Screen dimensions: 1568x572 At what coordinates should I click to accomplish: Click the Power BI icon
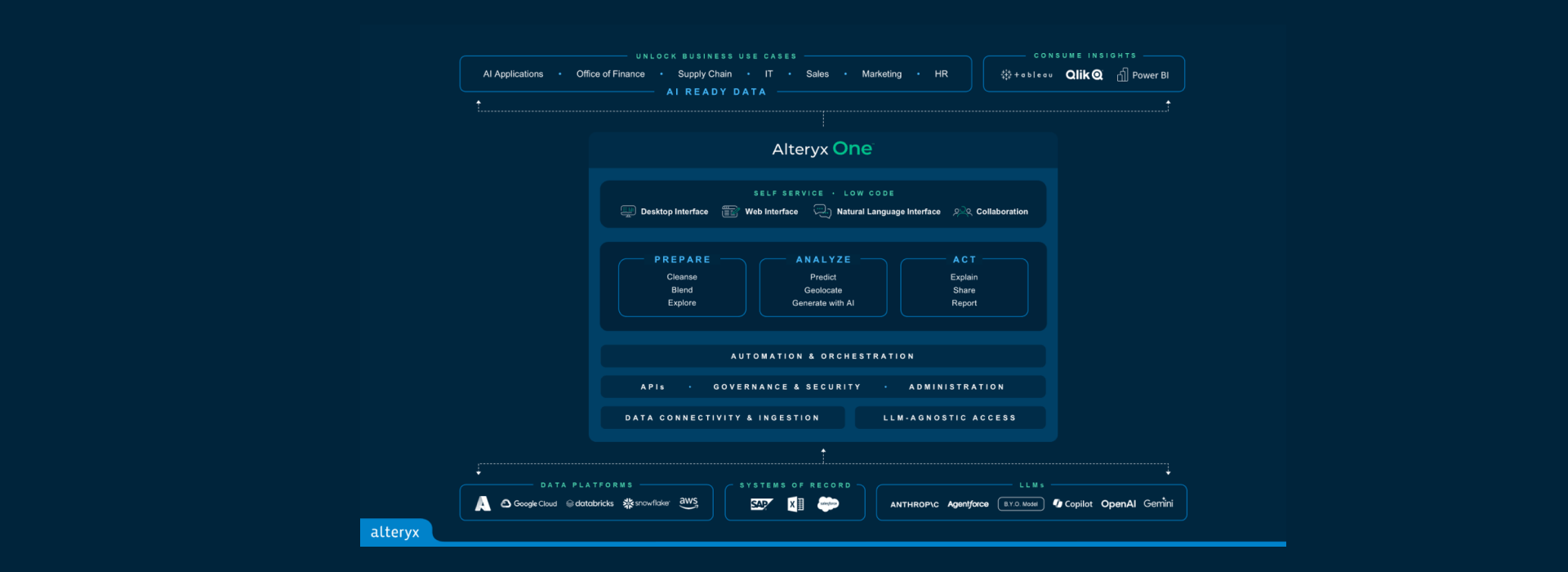pyautogui.click(x=1122, y=74)
